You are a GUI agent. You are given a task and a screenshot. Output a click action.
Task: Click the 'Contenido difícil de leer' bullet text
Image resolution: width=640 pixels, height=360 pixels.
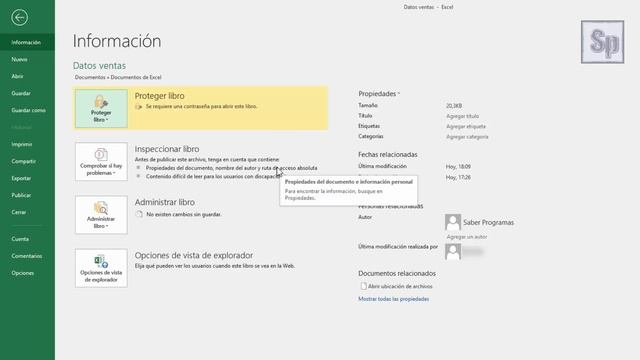click(x=213, y=177)
